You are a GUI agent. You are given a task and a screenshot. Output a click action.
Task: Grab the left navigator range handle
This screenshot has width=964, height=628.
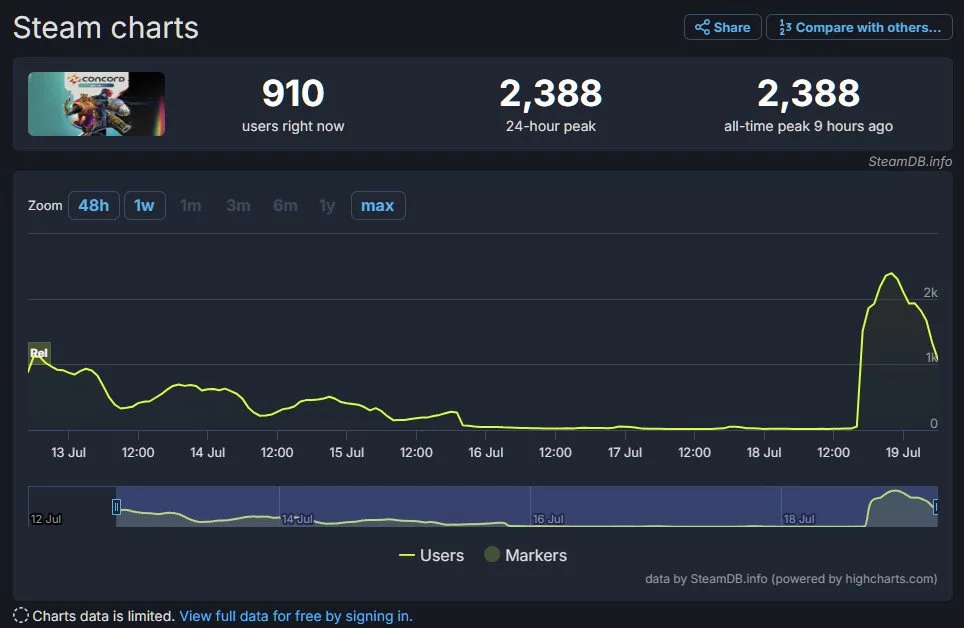coord(116,506)
